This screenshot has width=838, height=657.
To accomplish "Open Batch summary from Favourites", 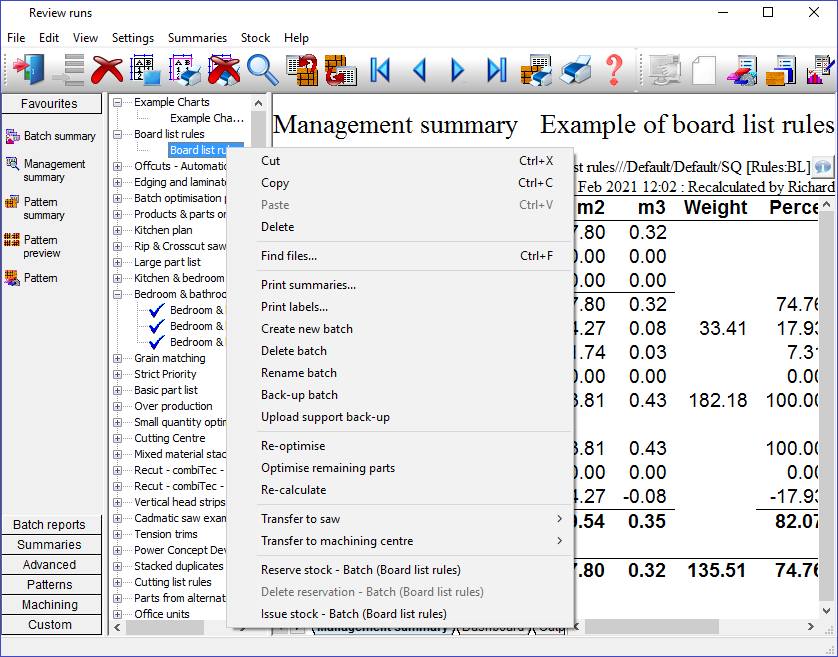I will click(x=51, y=136).
